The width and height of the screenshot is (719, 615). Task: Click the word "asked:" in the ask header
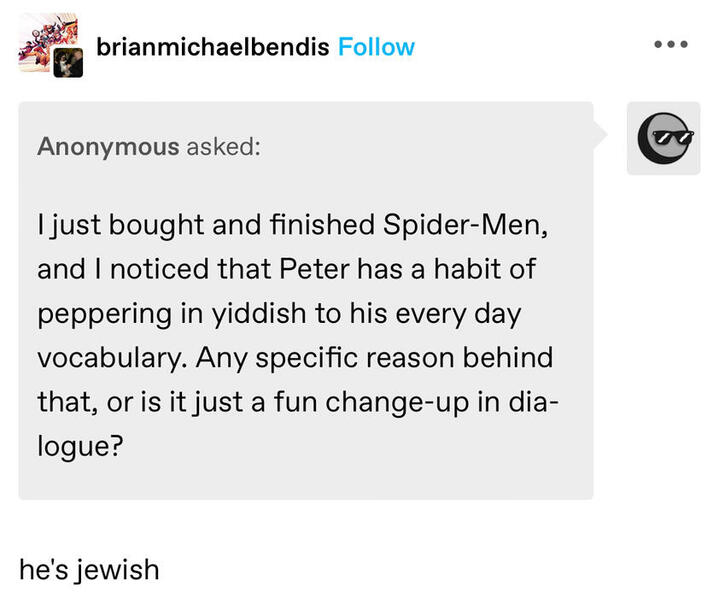[223, 146]
